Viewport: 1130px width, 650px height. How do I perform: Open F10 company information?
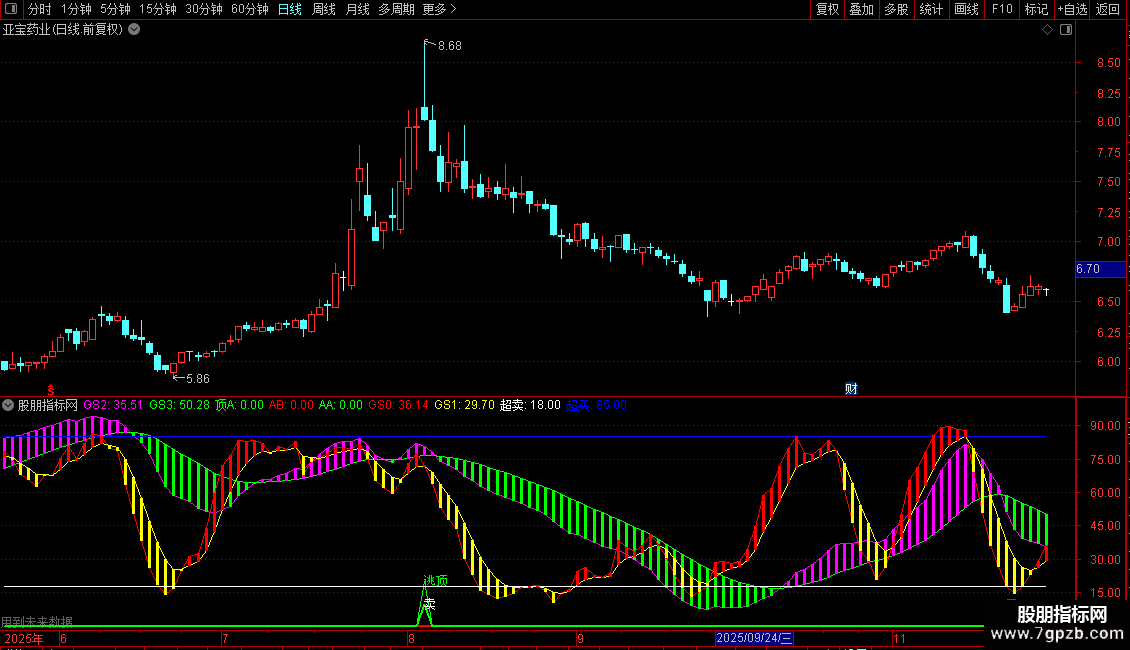(x=1001, y=10)
